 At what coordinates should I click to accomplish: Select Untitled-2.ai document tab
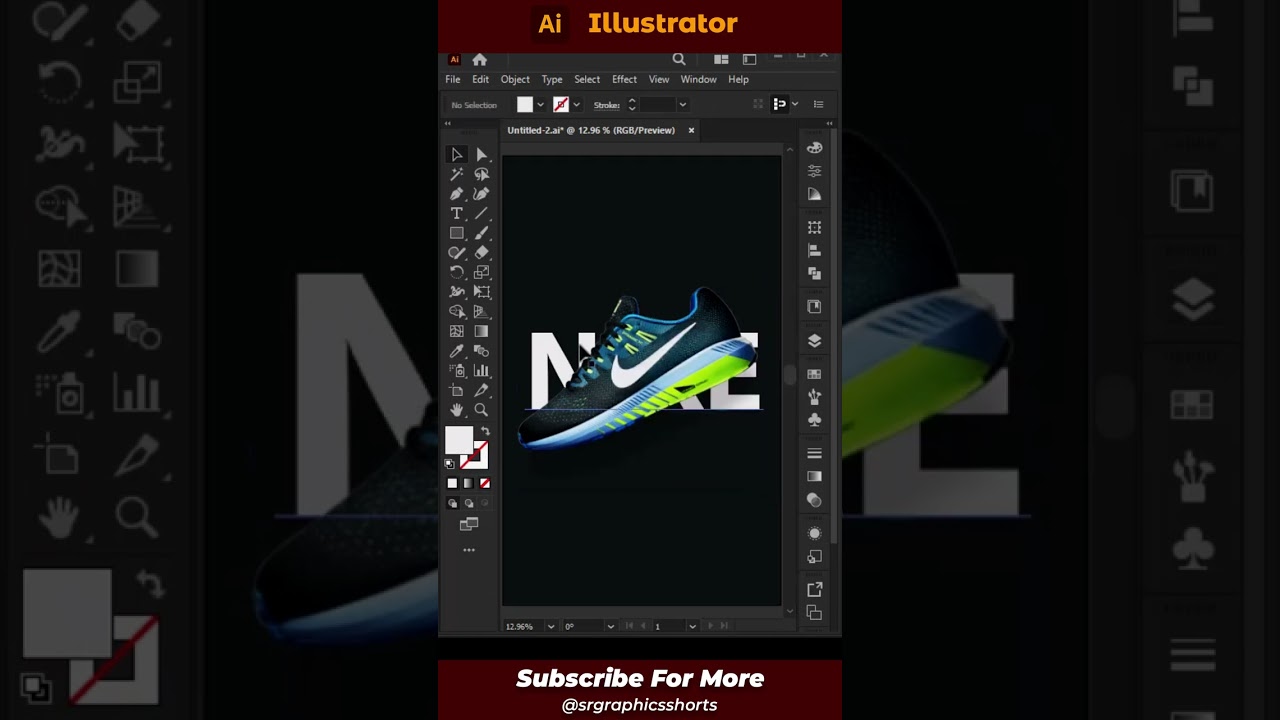[x=591, y=130]
